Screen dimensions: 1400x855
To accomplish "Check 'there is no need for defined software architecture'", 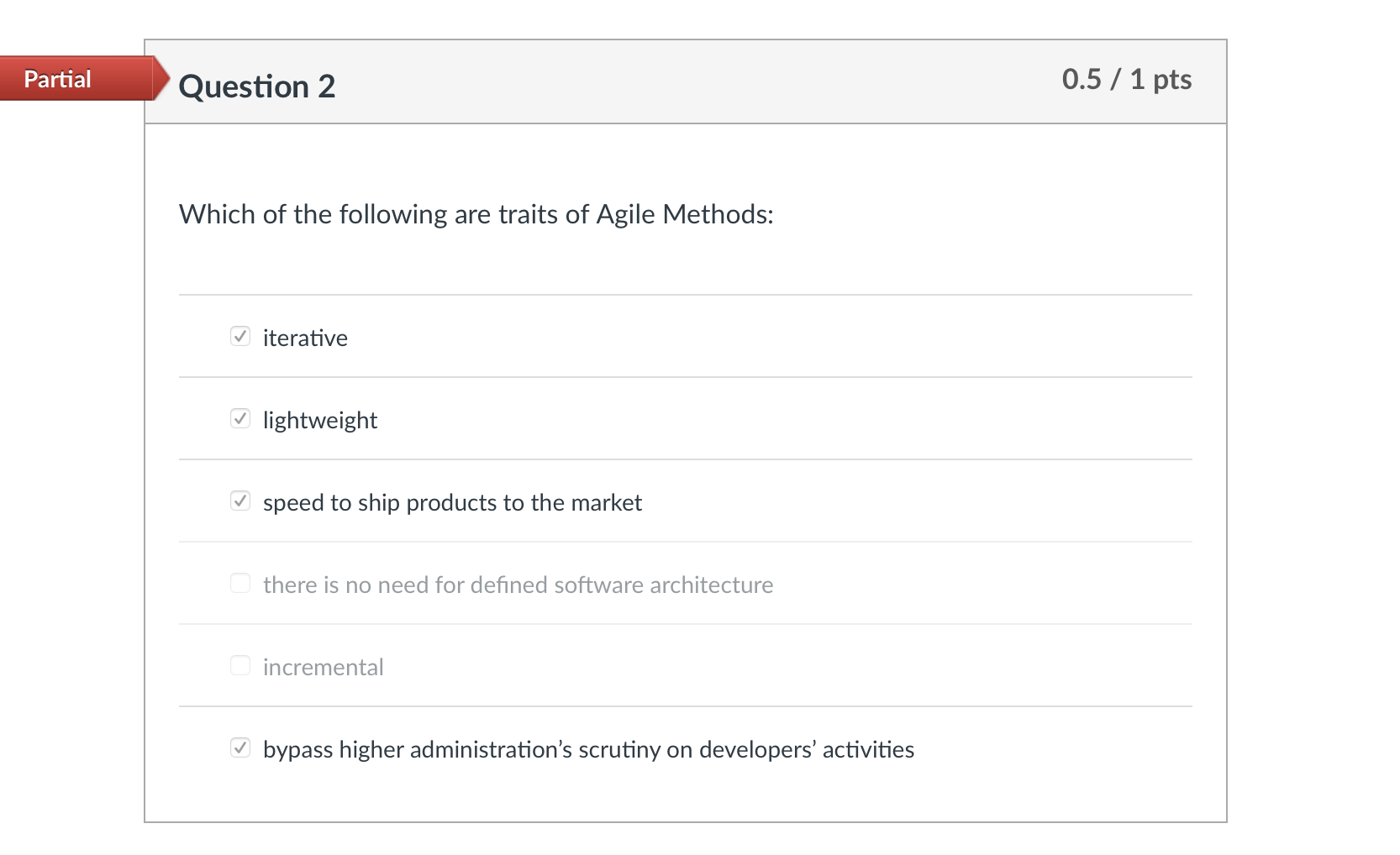I will (x=240, y=584).
